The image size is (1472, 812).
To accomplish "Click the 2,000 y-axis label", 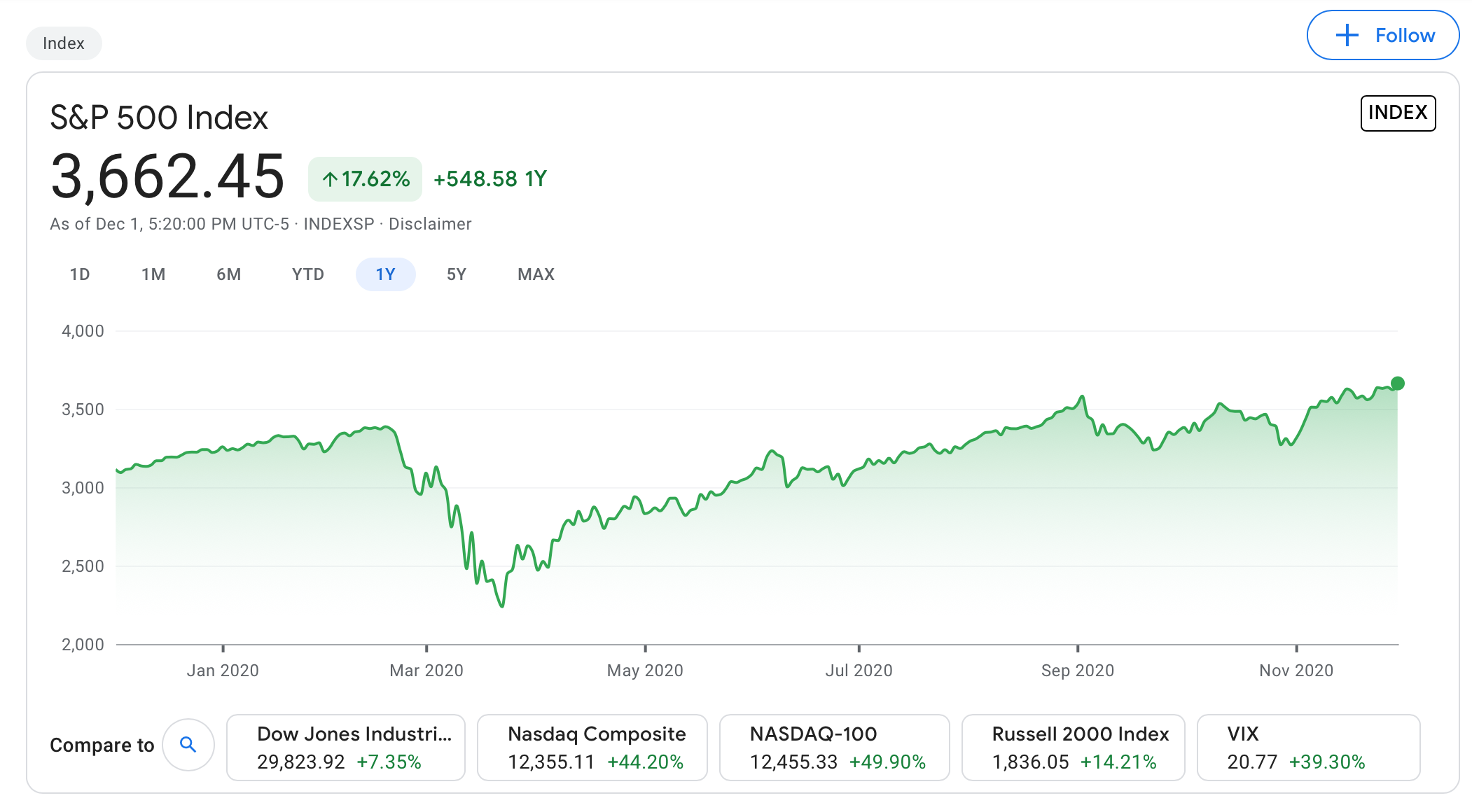I will pyautogui.click(x=83, y=645).
